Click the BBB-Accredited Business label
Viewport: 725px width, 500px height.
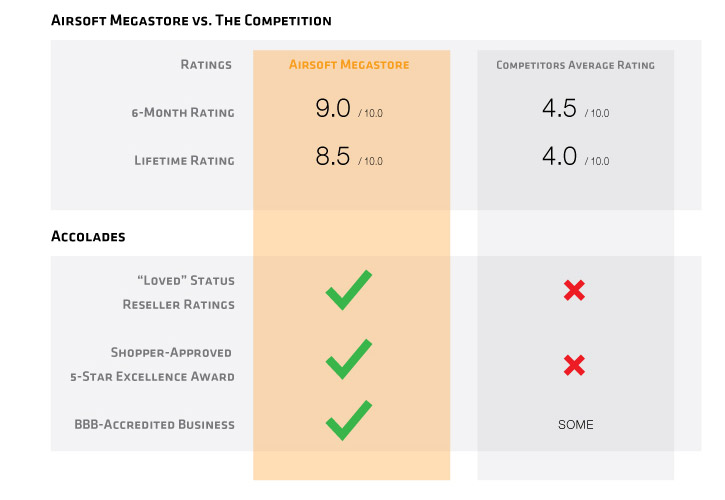tap(154, 424)
